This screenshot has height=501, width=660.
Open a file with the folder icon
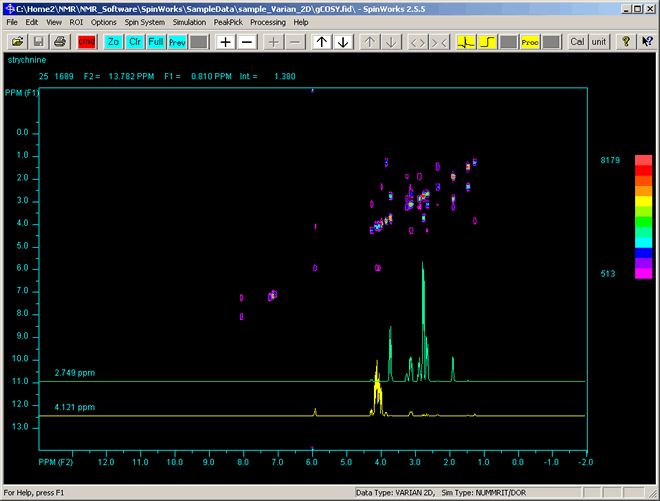(18, 42)
